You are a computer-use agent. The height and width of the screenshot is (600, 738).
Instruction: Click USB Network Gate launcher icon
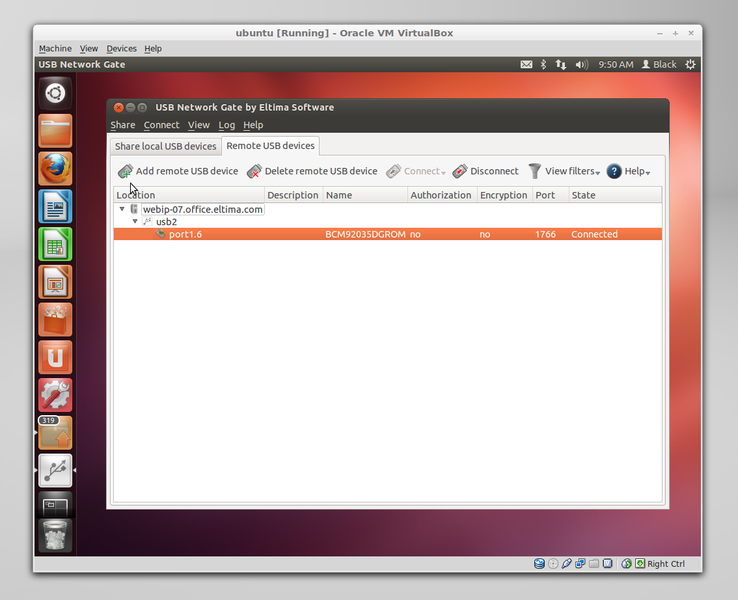[x=56, y=470]
